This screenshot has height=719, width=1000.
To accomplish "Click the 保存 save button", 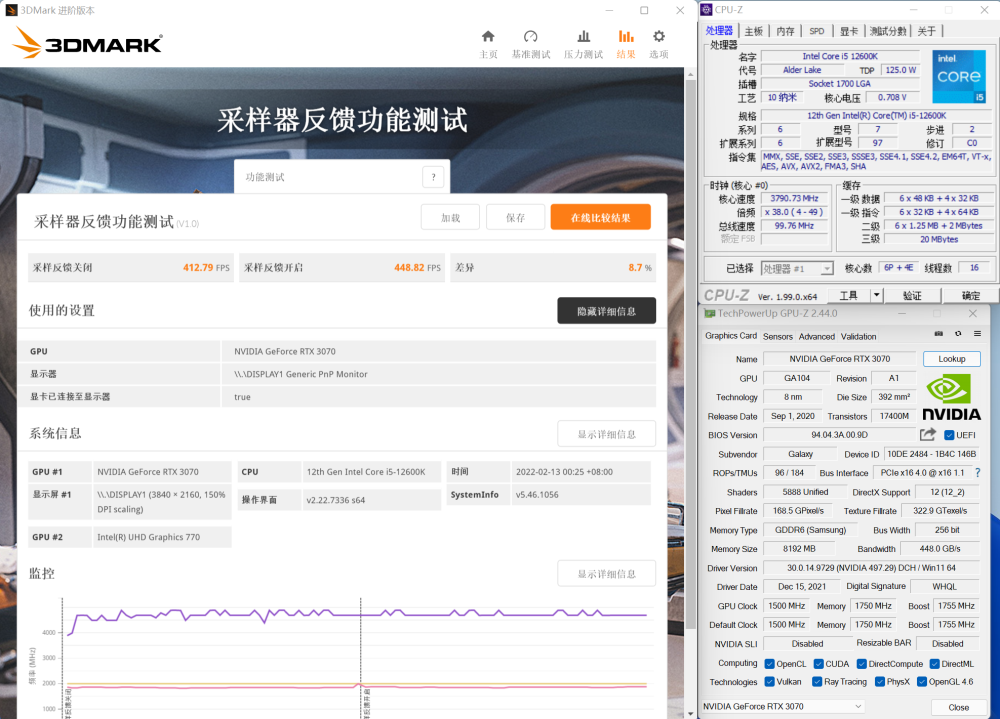I will click(515, 218).
